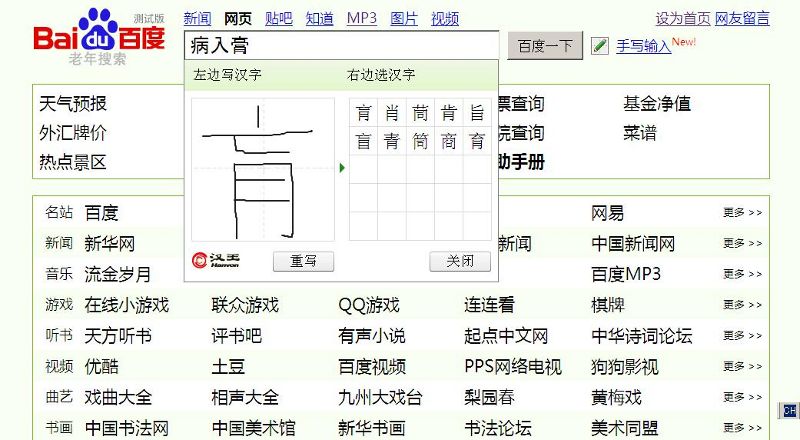
Task: Open QQ游戏 link
Action: coord(369,305)
